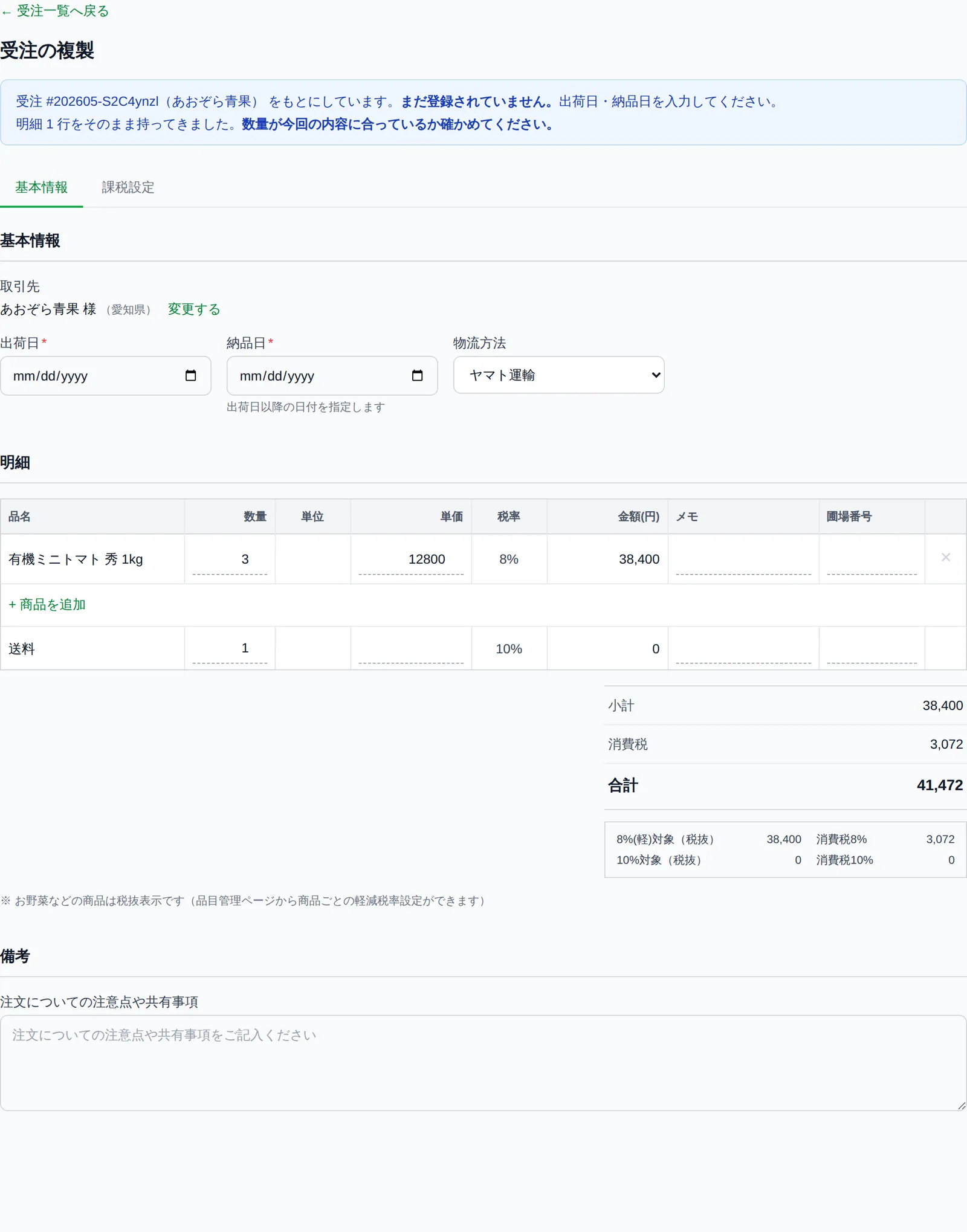Click the 送料 圃場番号 field
The height and width of the screenshot is (1232, 967).
pos(872,648)
